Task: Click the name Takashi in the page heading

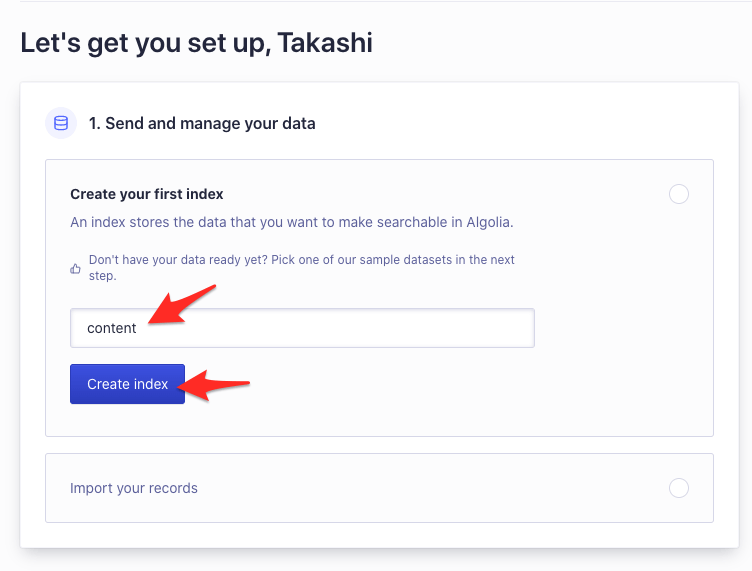Action: click(x=325, y=42)
